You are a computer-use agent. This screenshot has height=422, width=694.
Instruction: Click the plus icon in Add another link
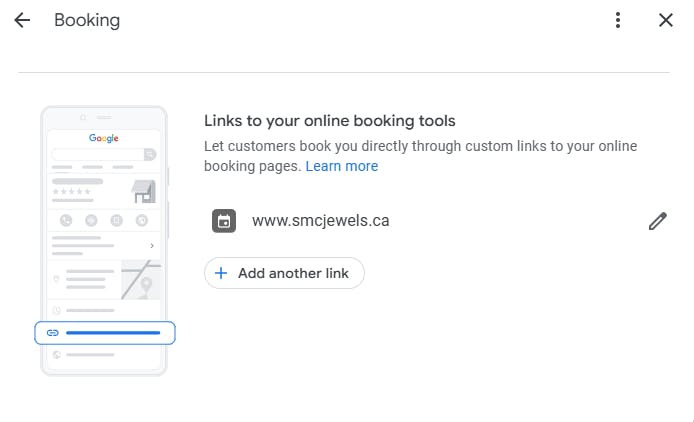[x=222, y=273]
